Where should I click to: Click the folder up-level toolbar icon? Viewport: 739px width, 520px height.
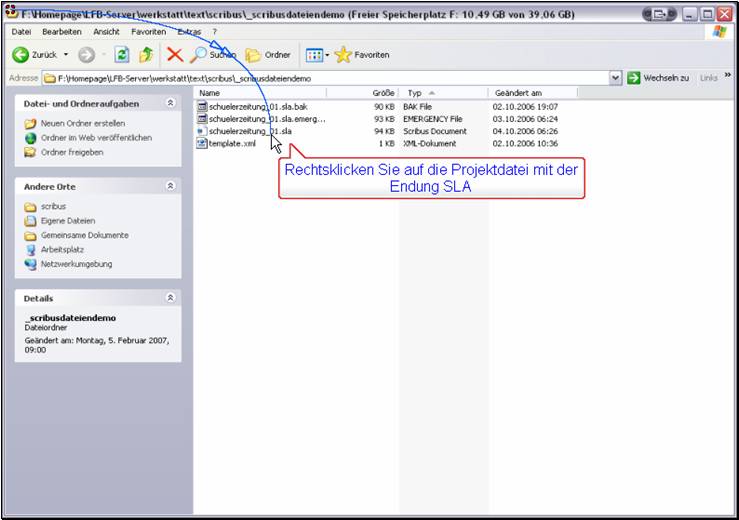pos(146,55)
